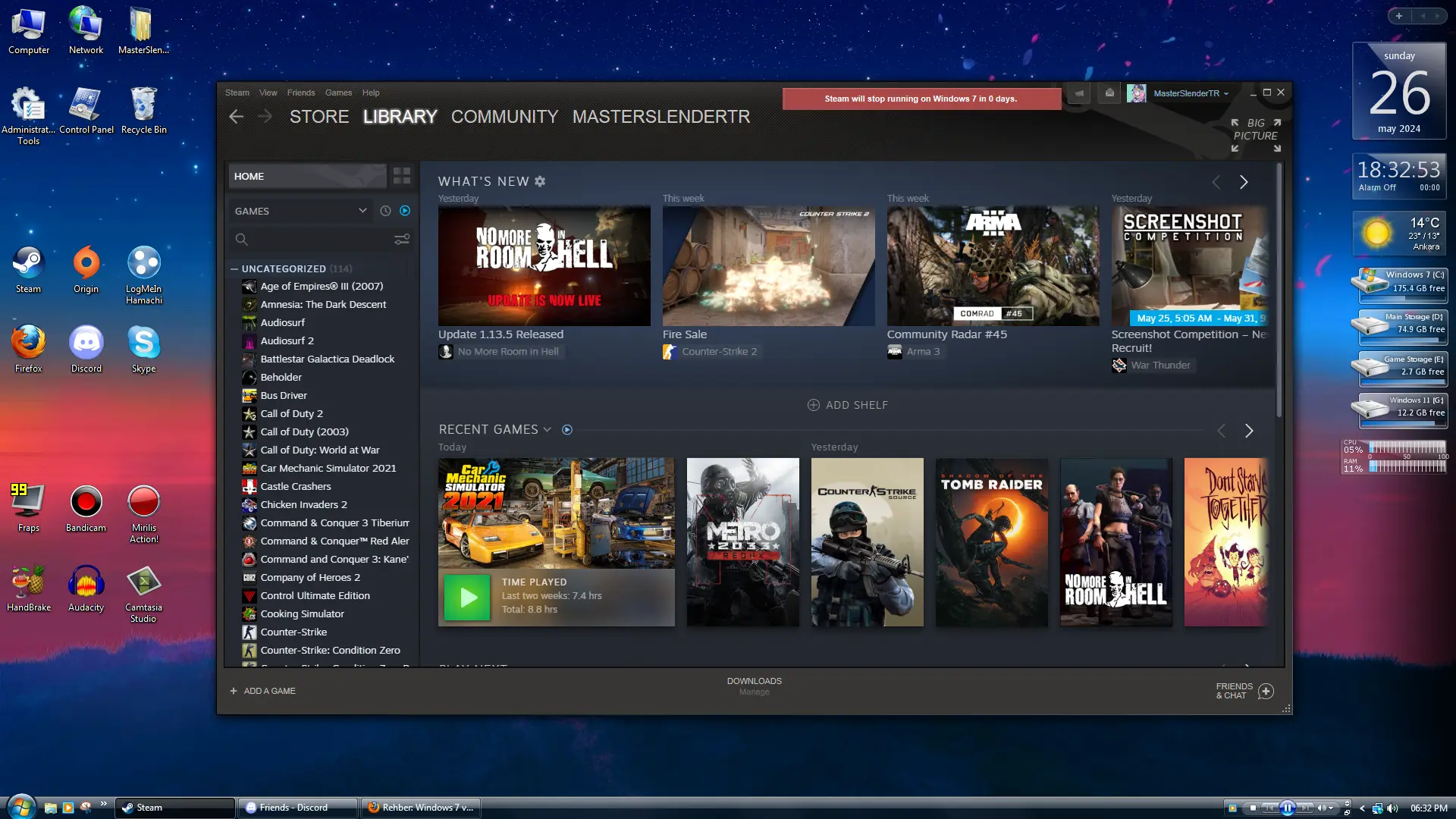Select Castle Crashers in the game list
The width and height of the screenshot is (1456, 819).
coord(325,486)
